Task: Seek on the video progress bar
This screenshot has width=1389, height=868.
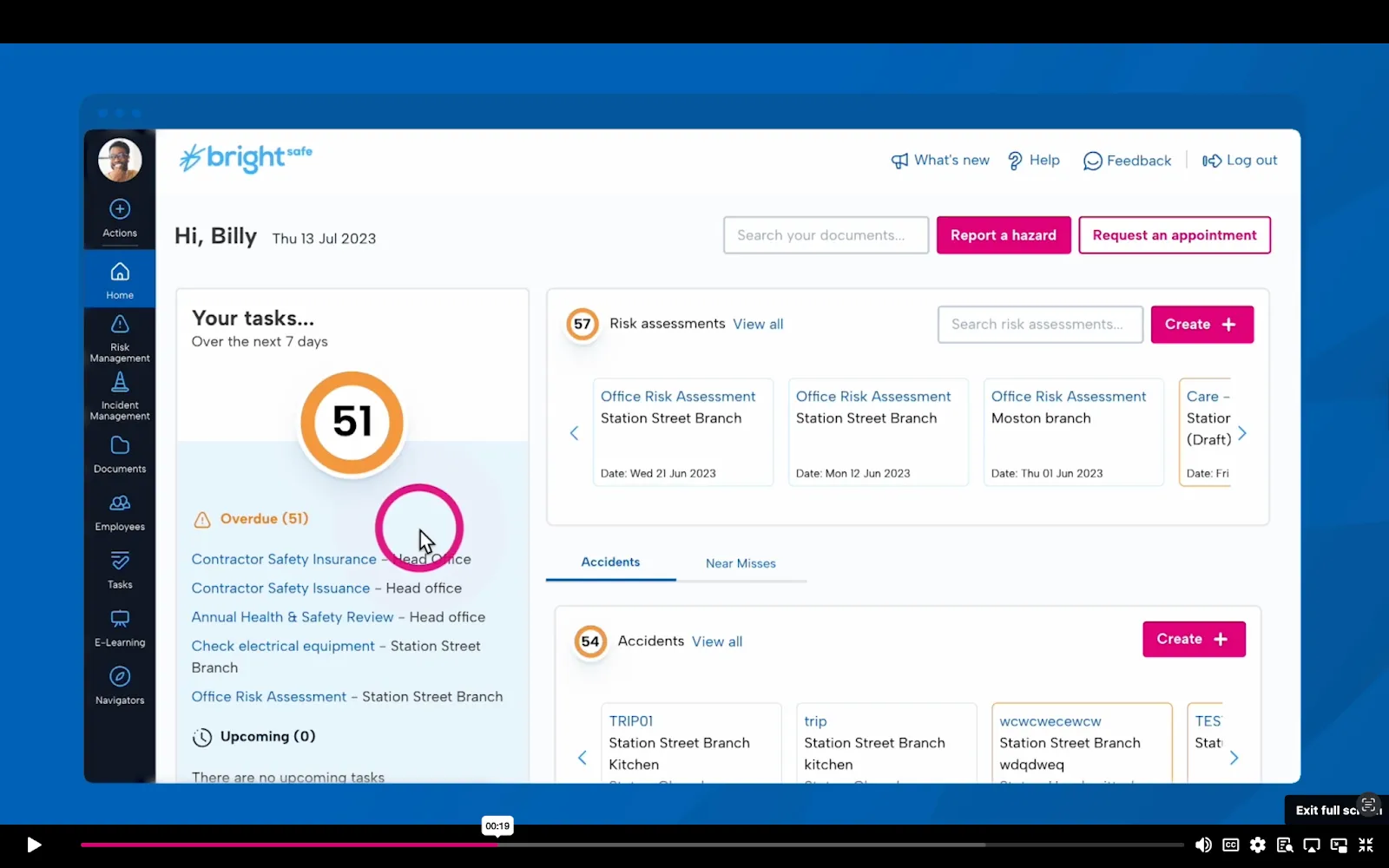Action: tap(632, 845)
